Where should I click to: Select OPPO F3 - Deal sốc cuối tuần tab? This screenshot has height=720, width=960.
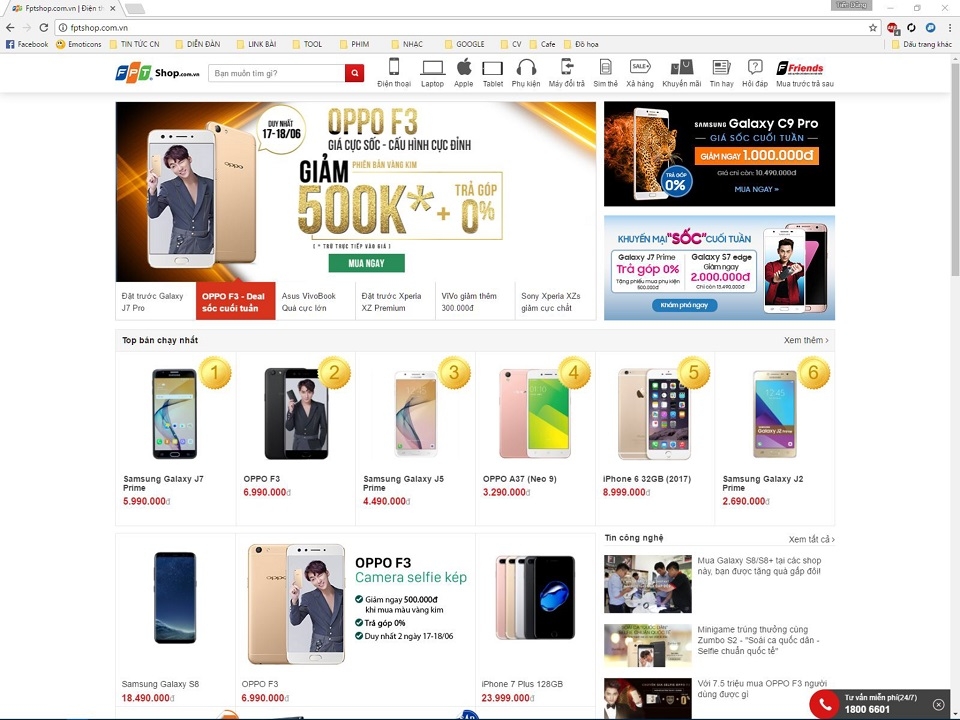click(236, 301)
